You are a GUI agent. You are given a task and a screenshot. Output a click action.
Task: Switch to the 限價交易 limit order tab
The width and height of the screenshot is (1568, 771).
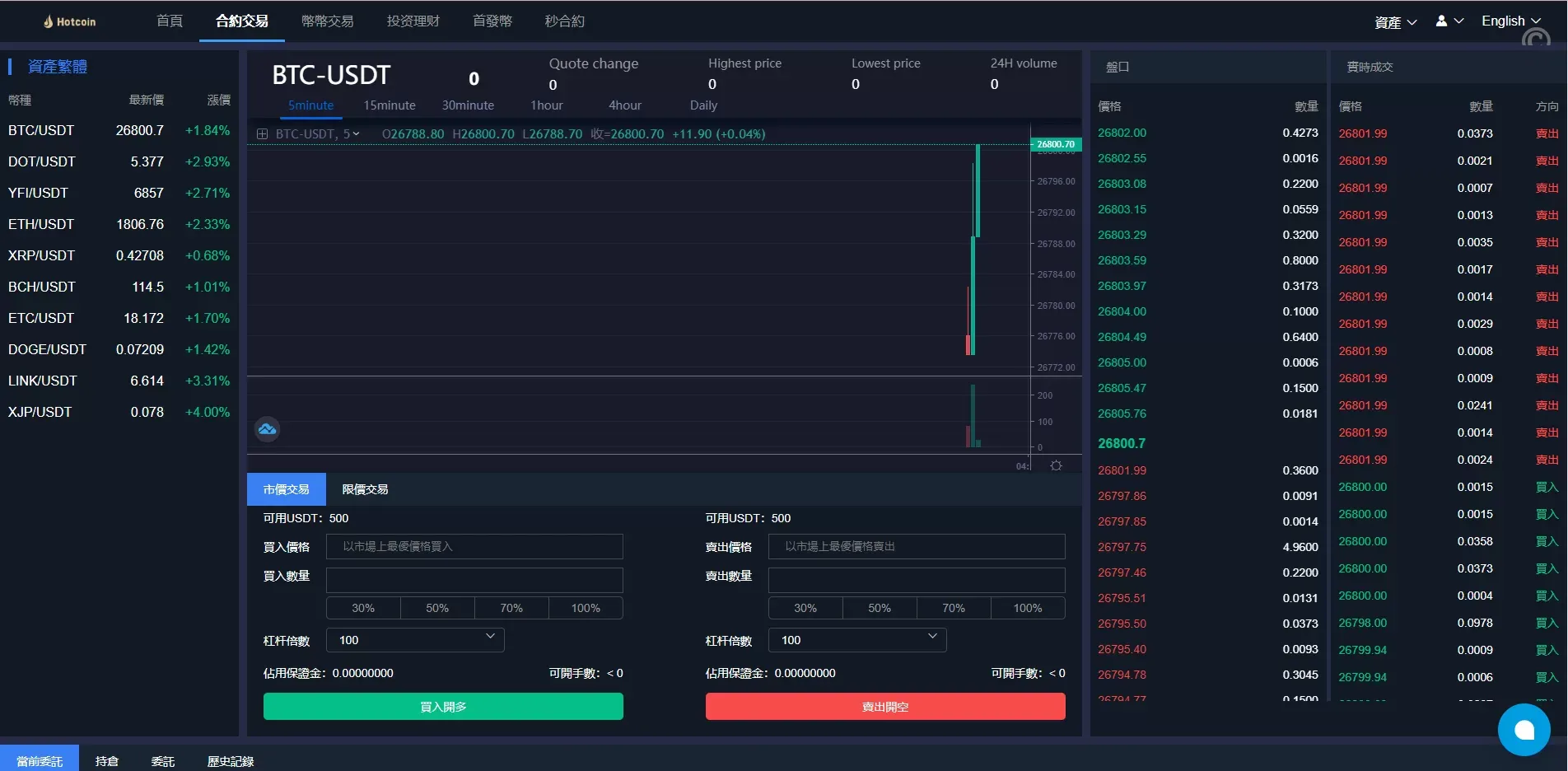coord(365,489)
